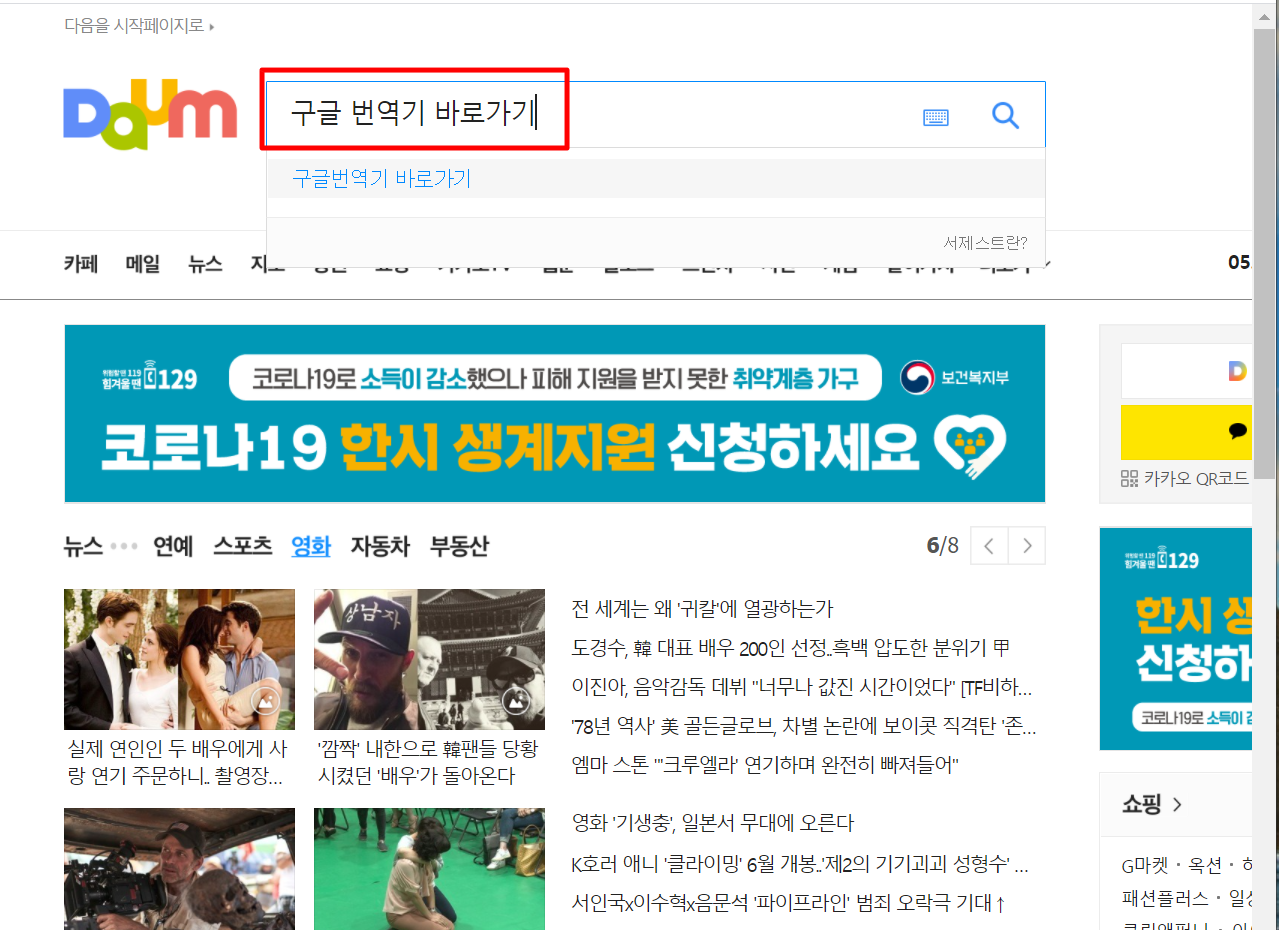The image size is (1279, 930).
Task: Expand the 쇼핑 section arrow
Action: (1177, 804)
